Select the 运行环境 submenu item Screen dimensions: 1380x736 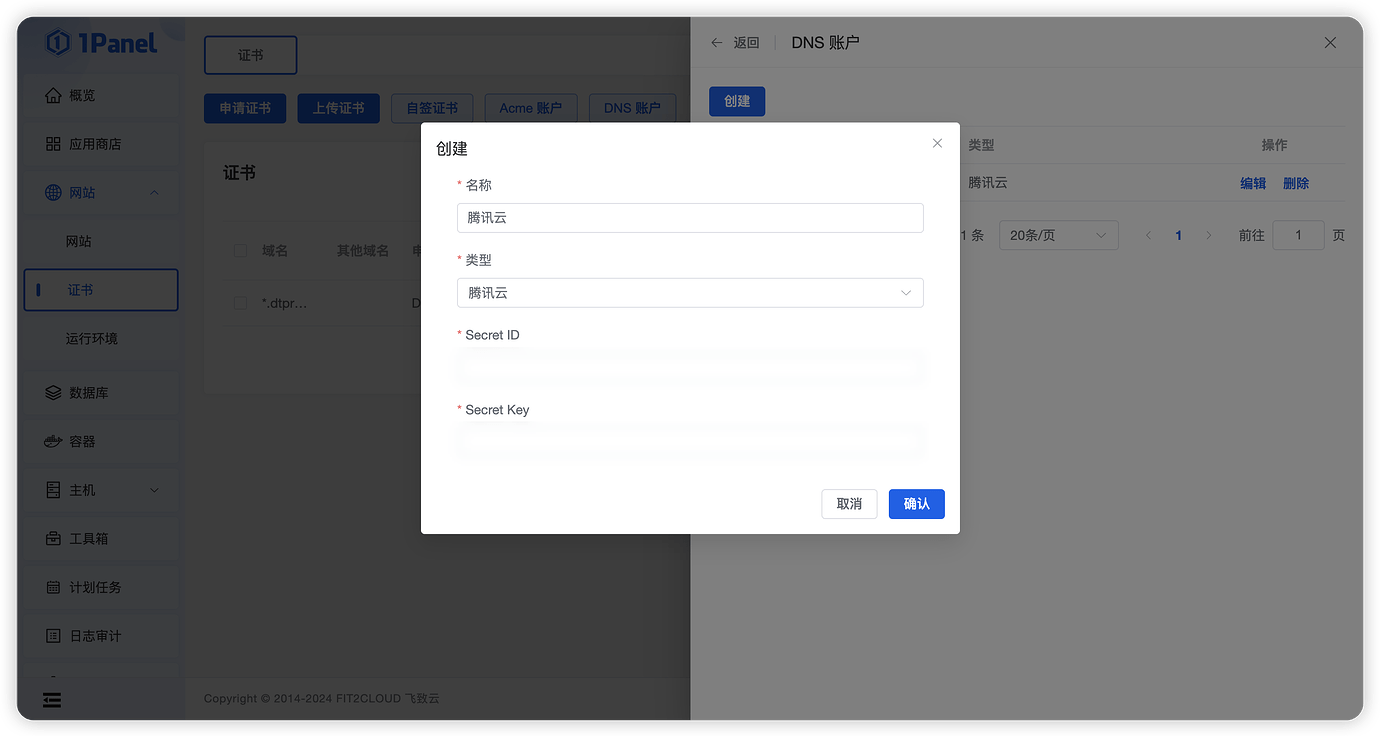point(101,338)
